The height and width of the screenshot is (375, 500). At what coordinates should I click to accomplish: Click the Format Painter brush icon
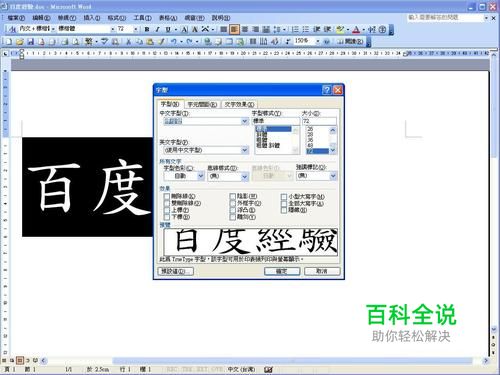(161, 42)
